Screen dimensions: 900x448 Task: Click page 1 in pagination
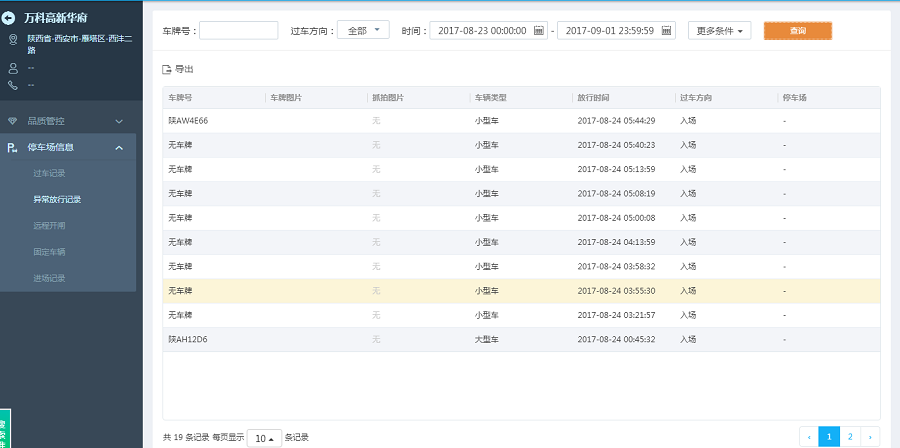coord(829,437)
